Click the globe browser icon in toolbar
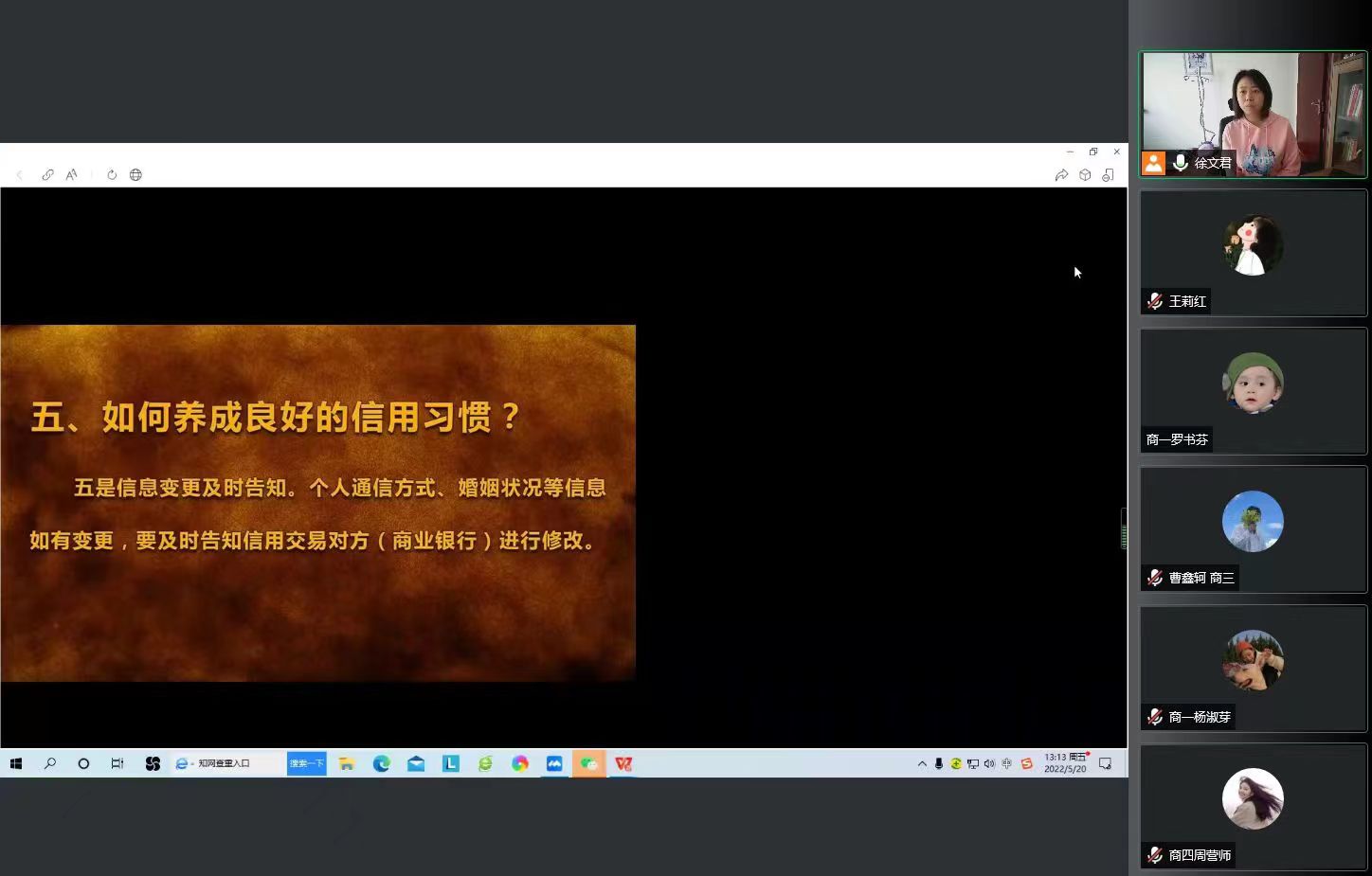 135,175
